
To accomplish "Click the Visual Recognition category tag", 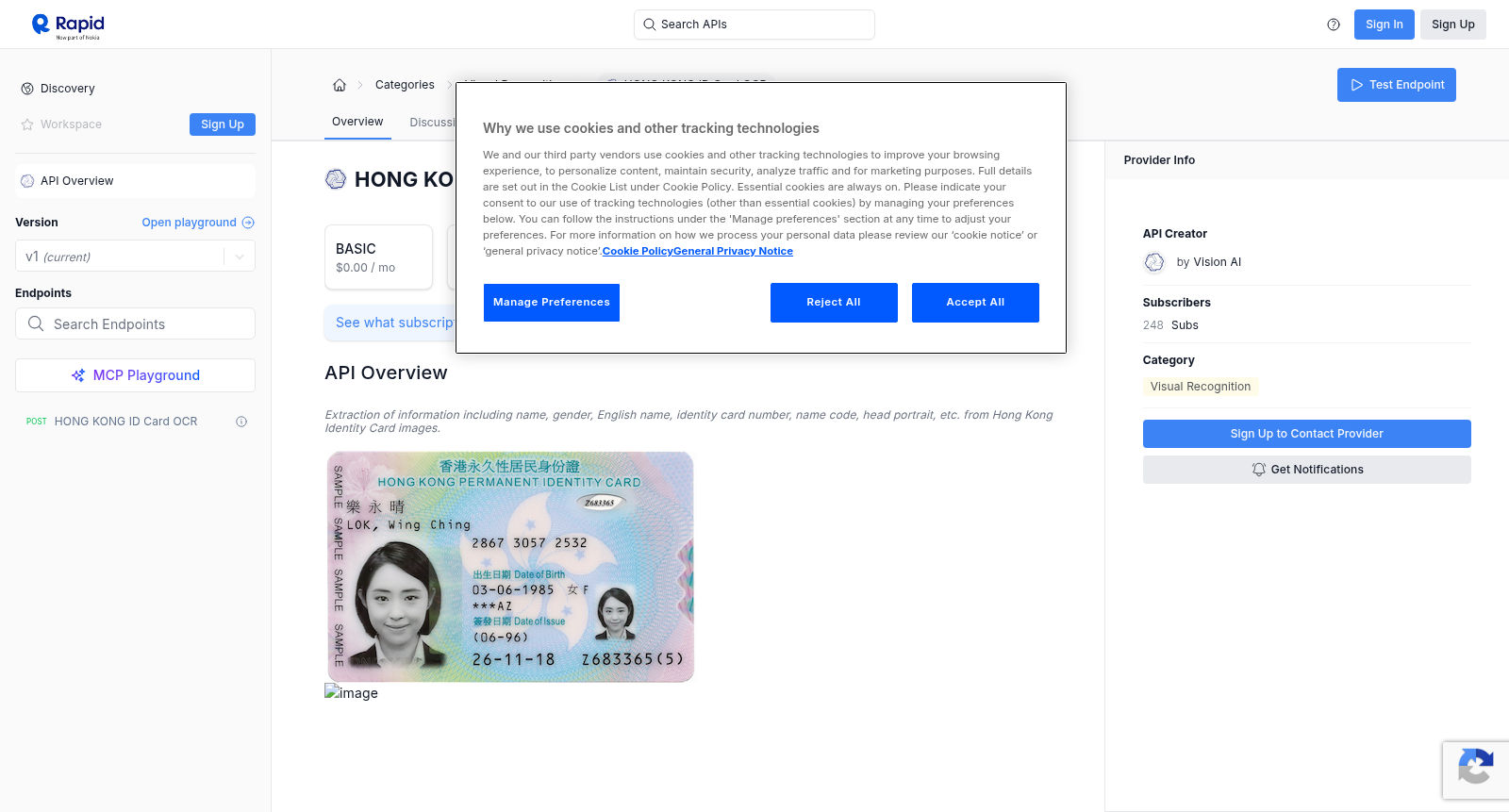I will pos(1201,387).
